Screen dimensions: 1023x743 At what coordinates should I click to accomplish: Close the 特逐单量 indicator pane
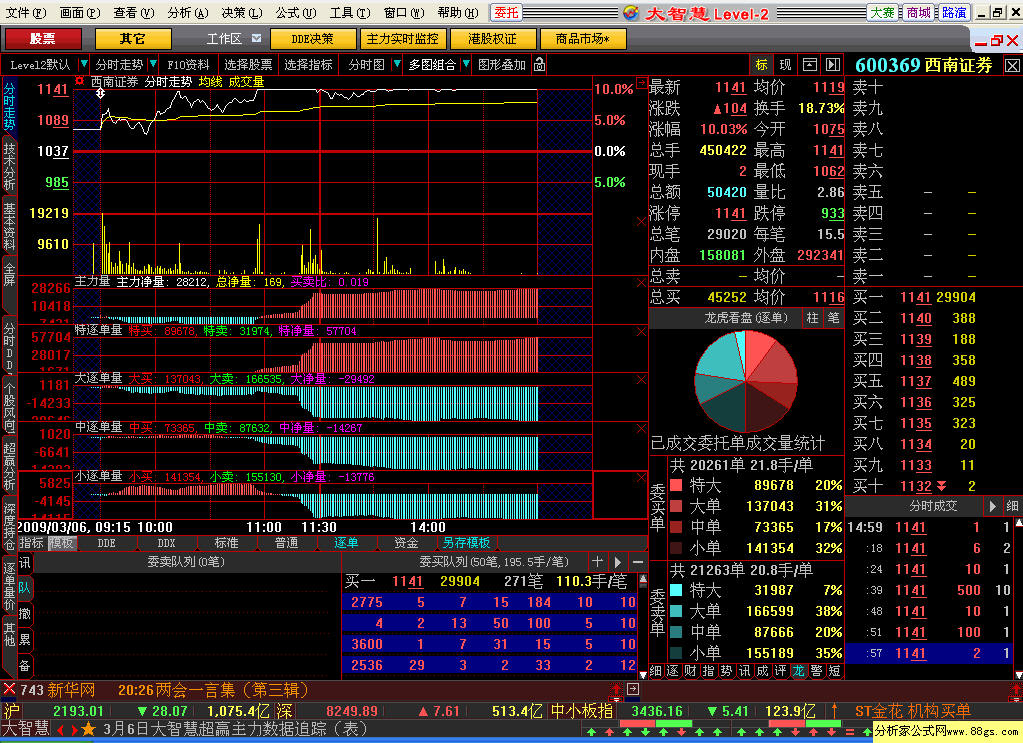click(641, 331)
